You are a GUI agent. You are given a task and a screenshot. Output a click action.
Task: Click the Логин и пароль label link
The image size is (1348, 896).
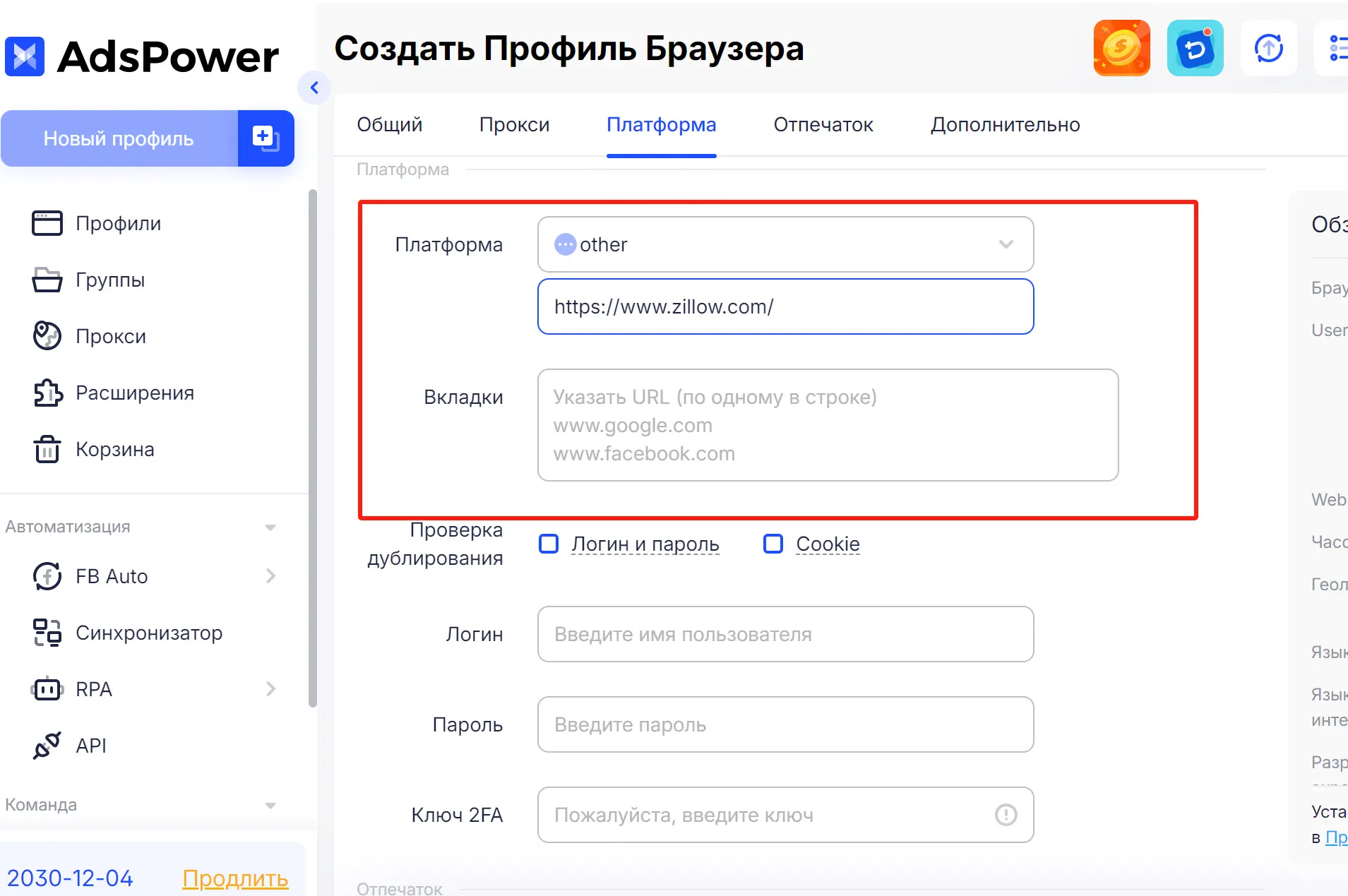tap(645, 544)
